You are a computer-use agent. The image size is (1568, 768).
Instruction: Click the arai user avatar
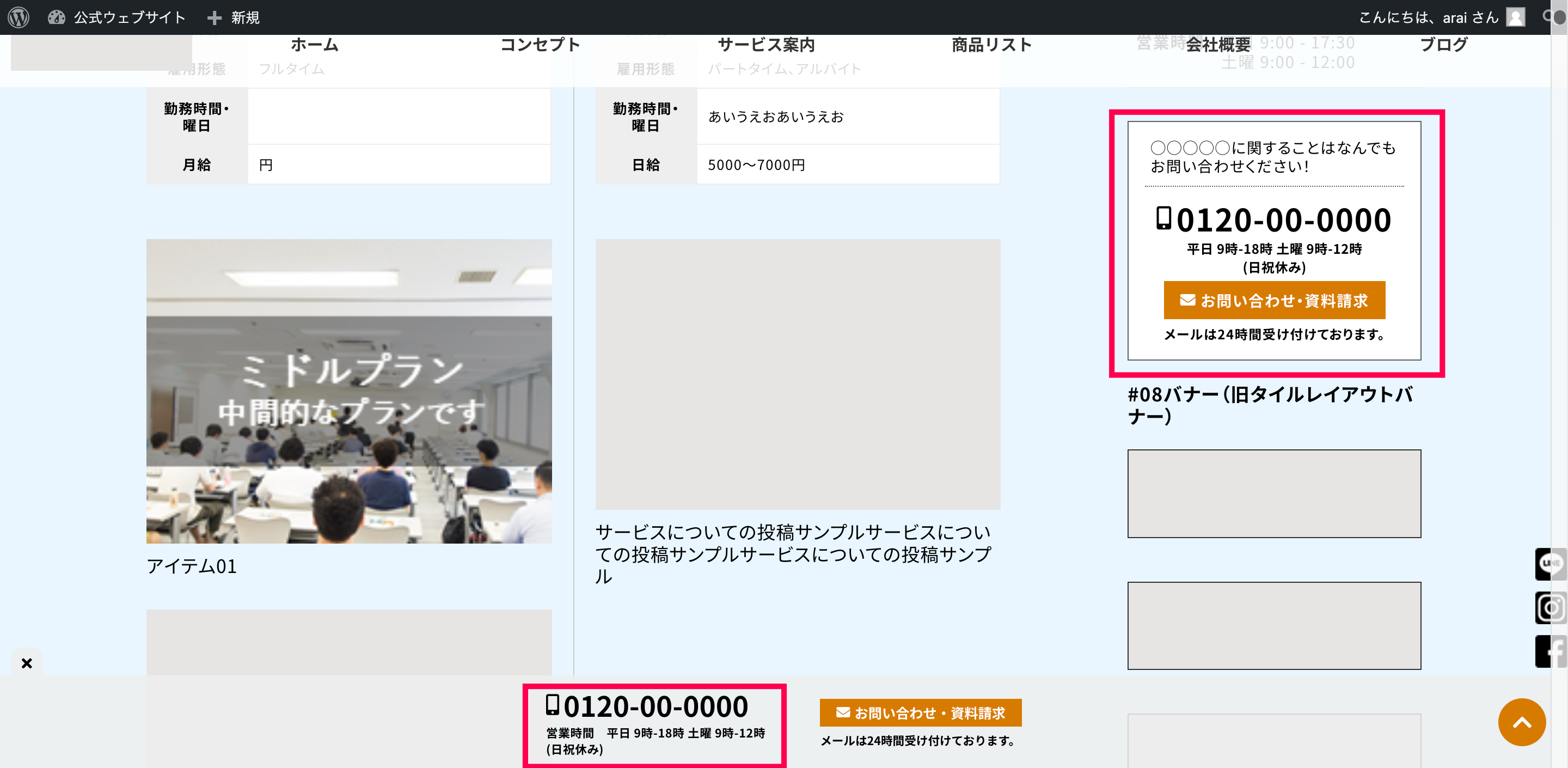(x=1515, y=17)
